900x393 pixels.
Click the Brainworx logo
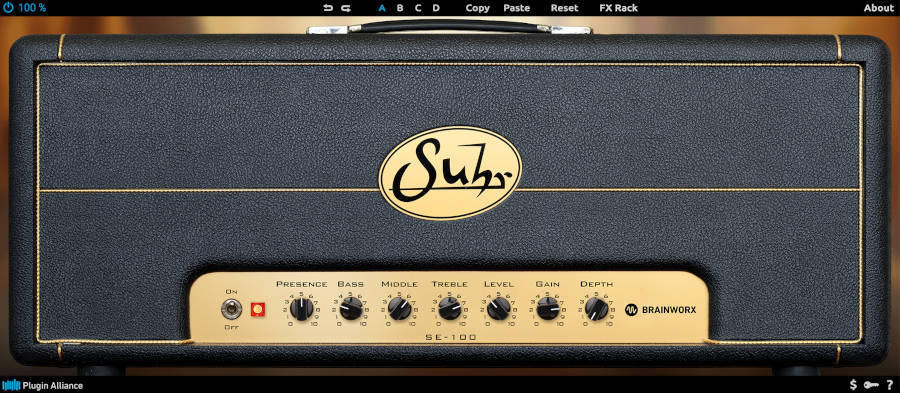pos(661,310)
